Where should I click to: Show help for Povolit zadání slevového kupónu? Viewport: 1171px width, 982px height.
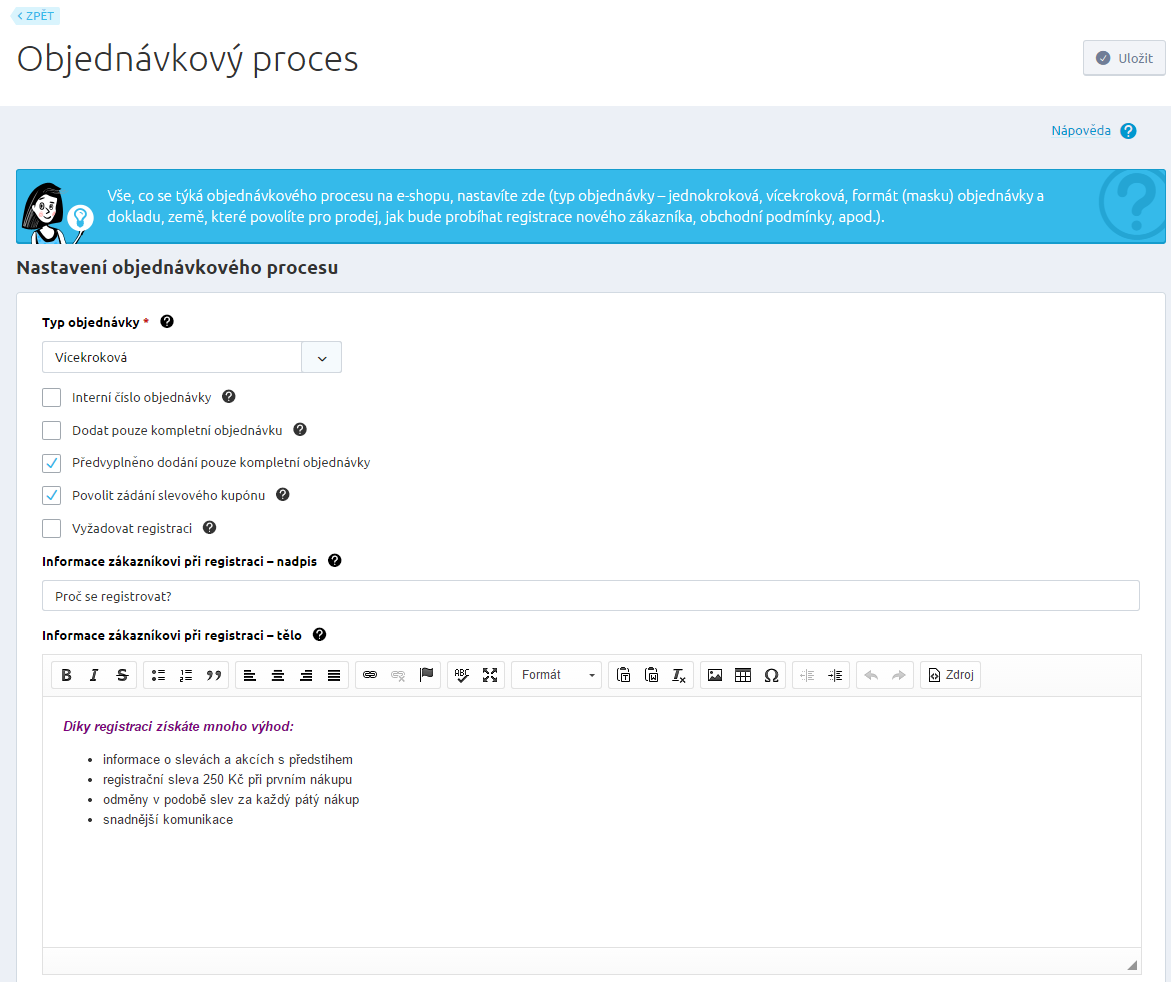[x=283, y=494]
